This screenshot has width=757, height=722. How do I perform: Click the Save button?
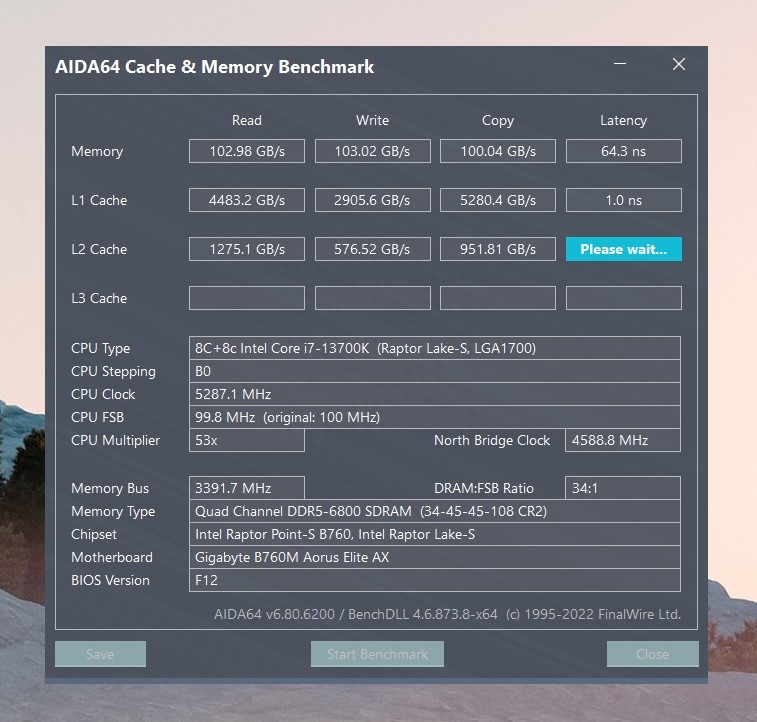(x=100, y=654)
